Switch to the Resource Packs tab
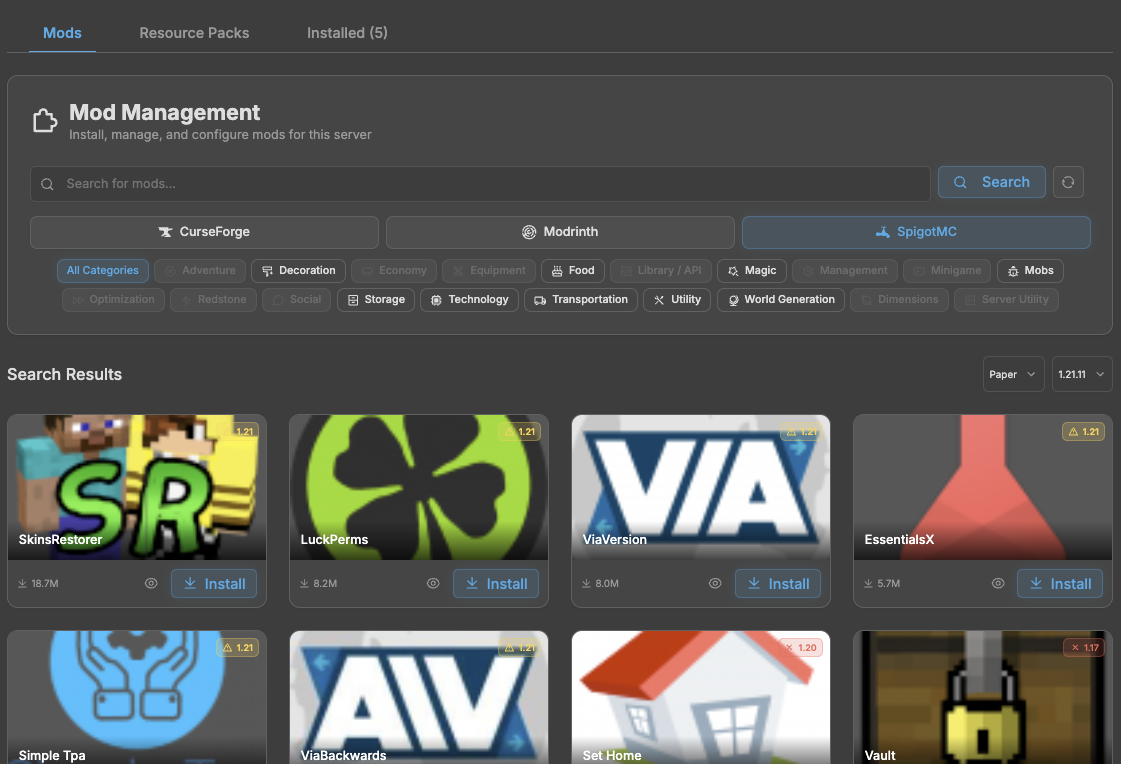The width and height of the screenshot is (1121, 764). pyautogui.click(x=194, y=32)
